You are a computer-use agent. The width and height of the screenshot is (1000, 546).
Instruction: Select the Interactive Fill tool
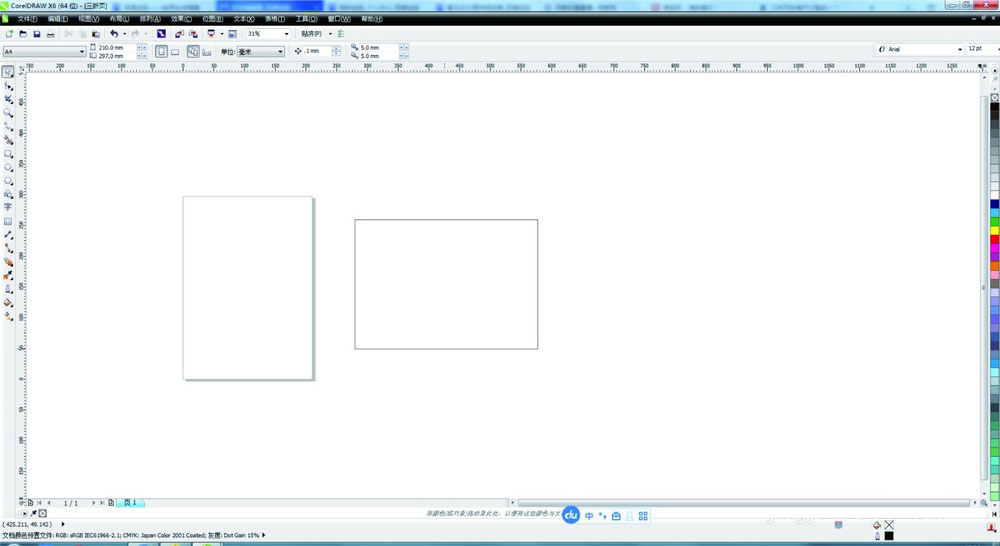[8, 316]
